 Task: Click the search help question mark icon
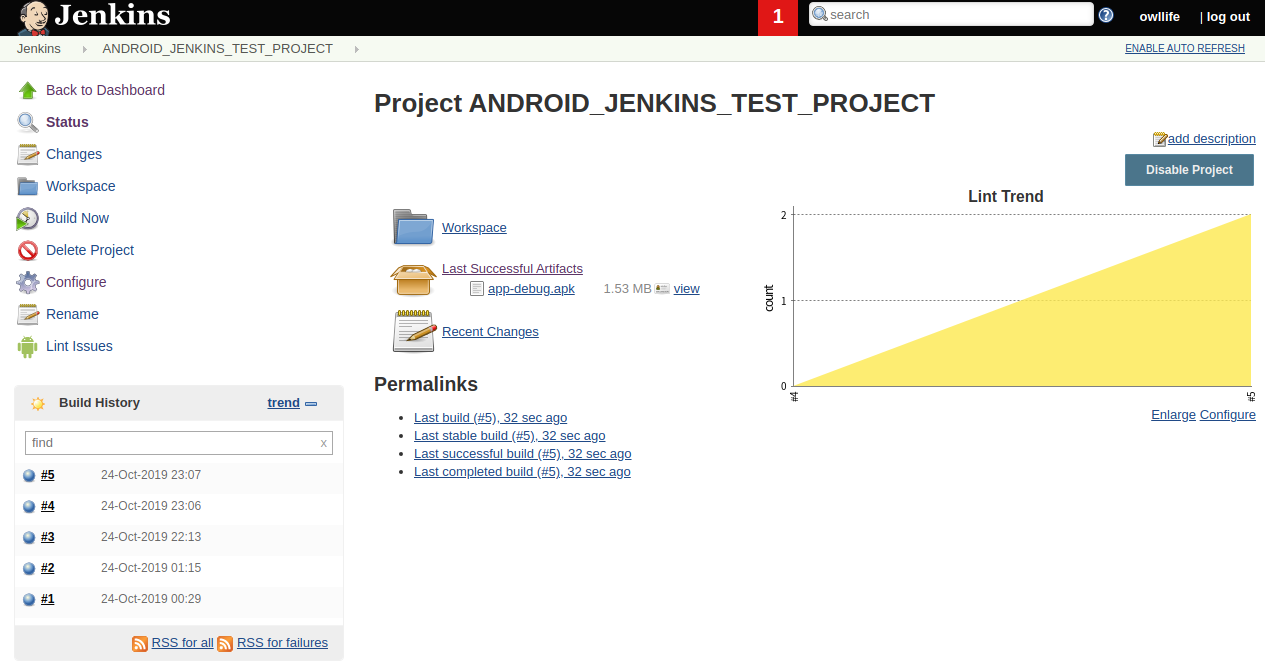(1106, 15)
